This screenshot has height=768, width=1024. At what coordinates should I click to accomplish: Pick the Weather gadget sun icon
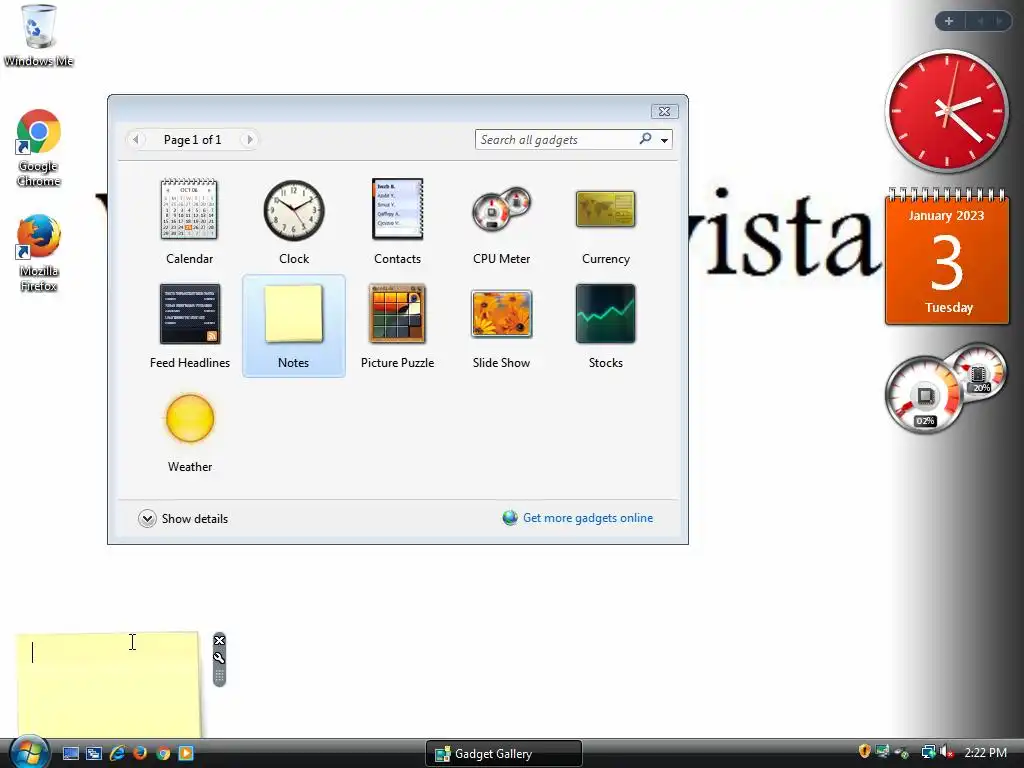click(x=190, y=419)
